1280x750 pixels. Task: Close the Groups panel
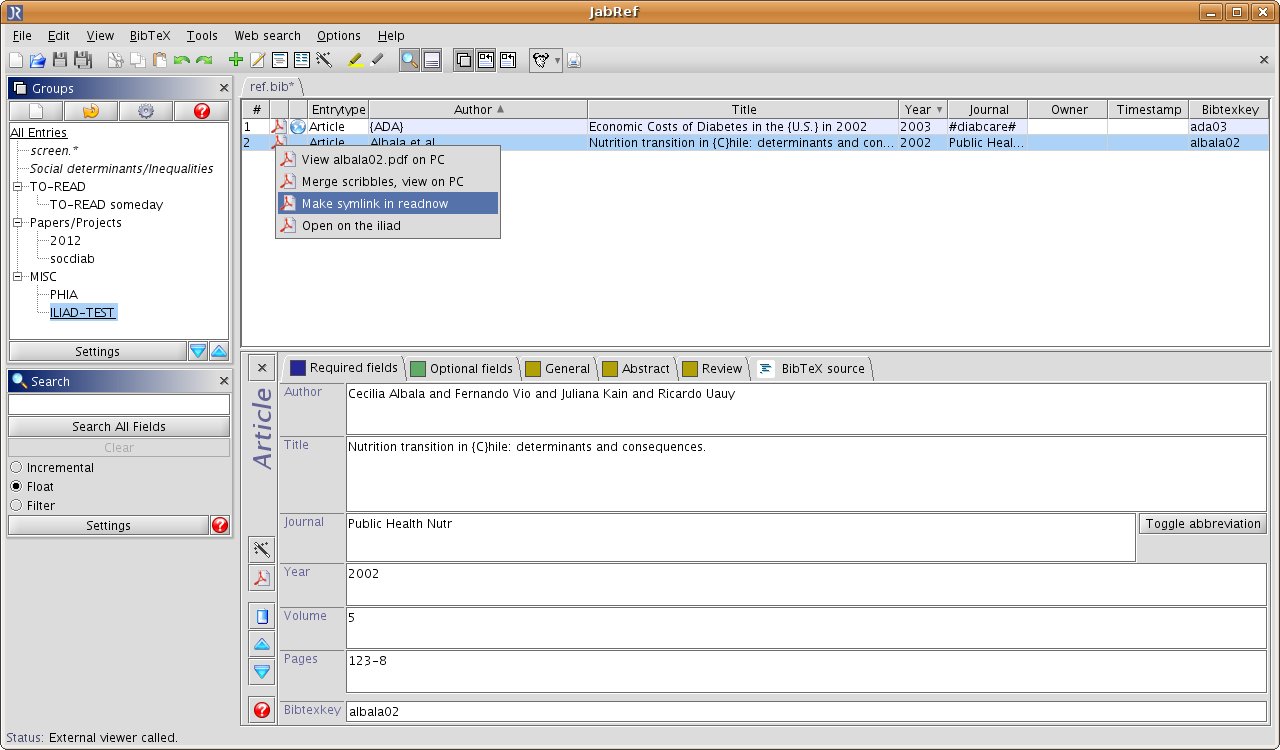click(224, 88)
